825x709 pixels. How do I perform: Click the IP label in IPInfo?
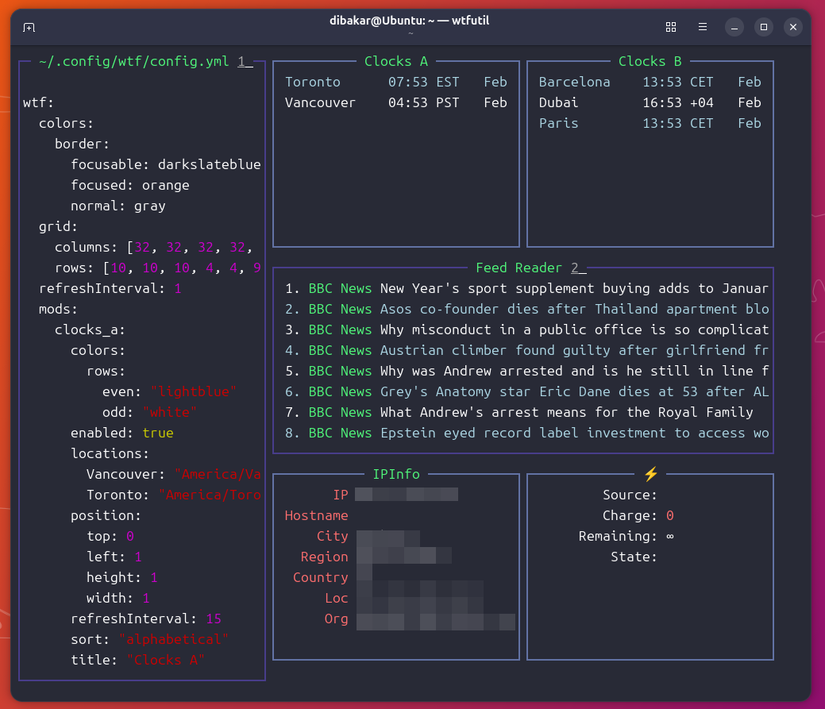(340, 495)
